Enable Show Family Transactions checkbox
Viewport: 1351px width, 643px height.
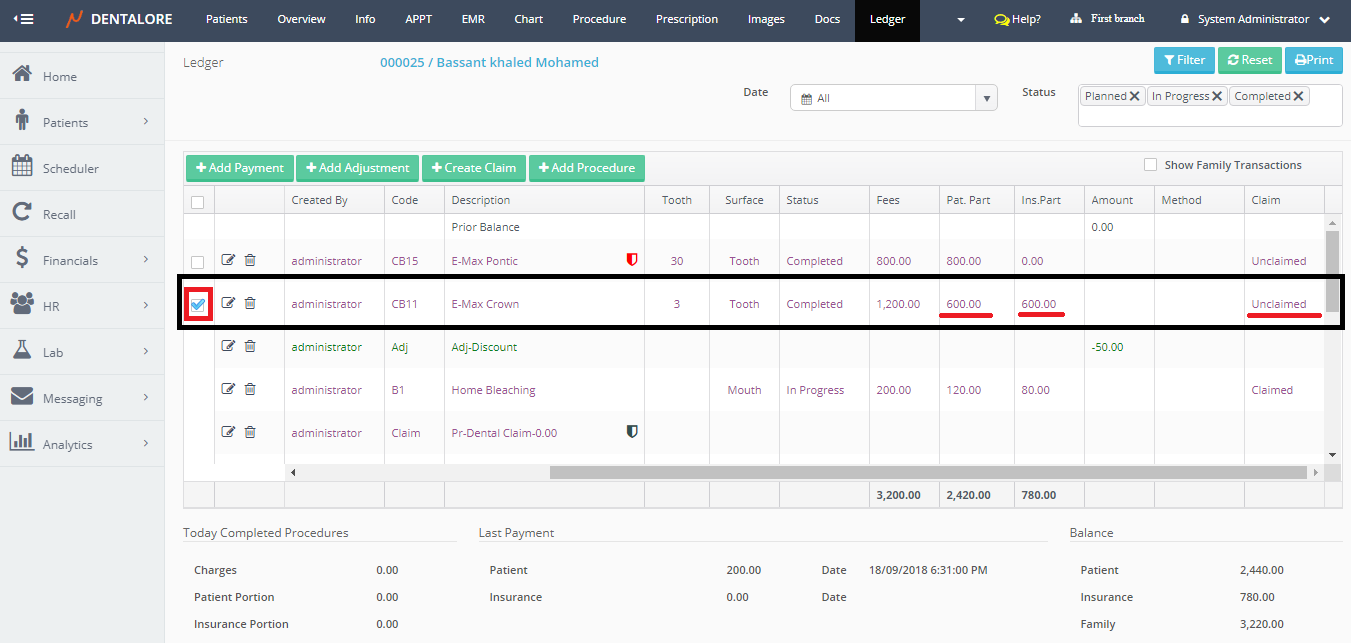point(1150,165)
